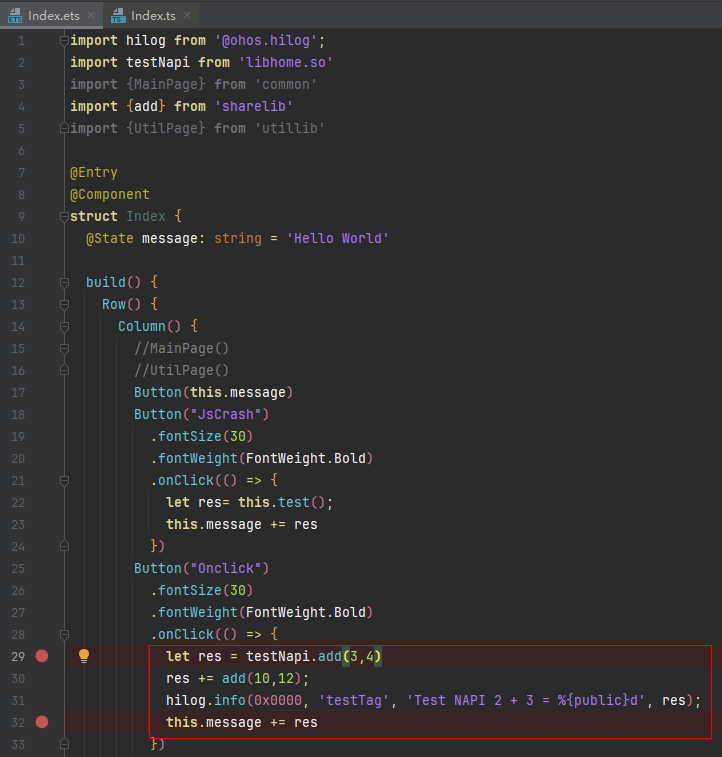
Task: Collapse the import block at line 1
Action: point(64,41)
